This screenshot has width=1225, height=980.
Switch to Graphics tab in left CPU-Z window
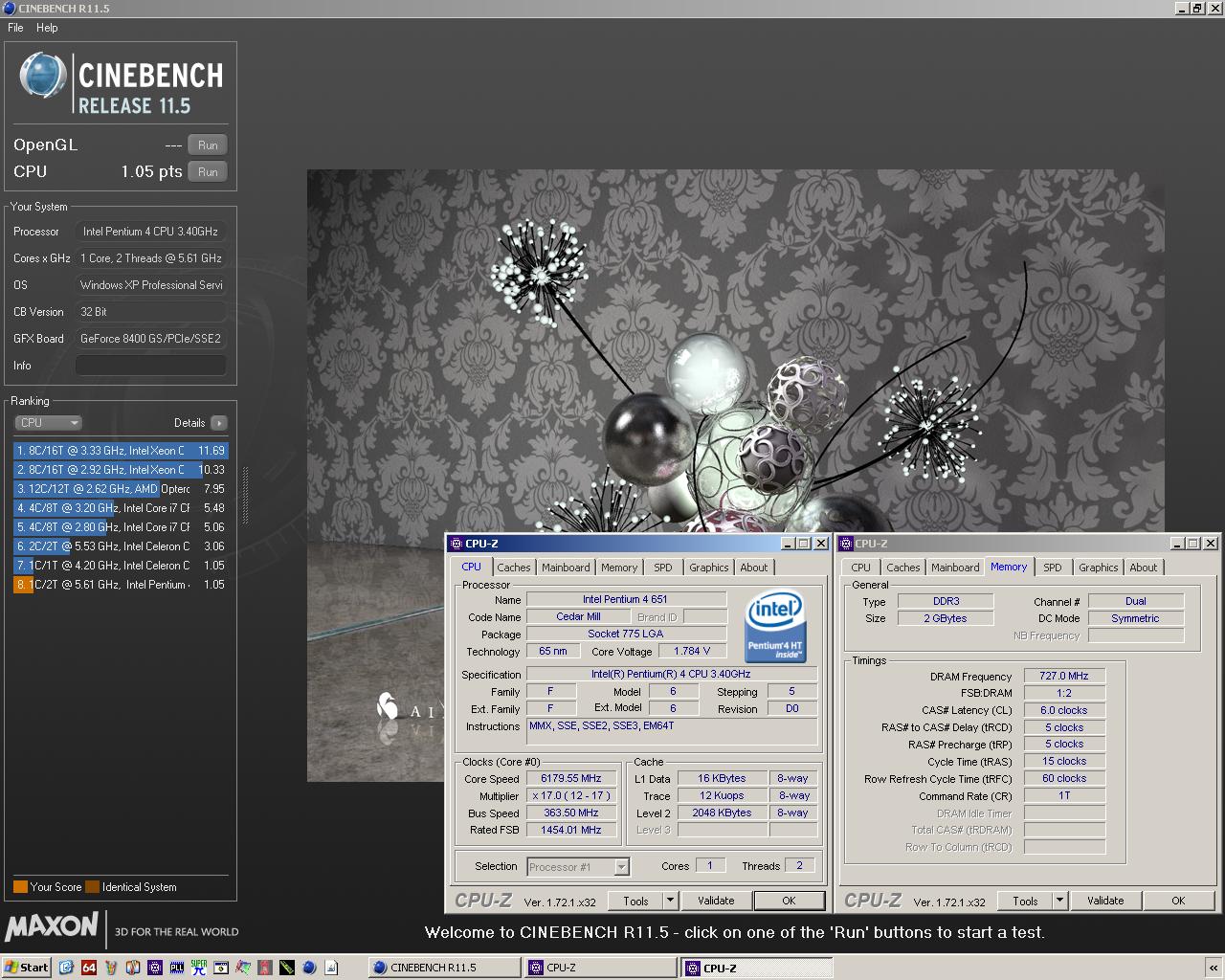pos(709,568)
